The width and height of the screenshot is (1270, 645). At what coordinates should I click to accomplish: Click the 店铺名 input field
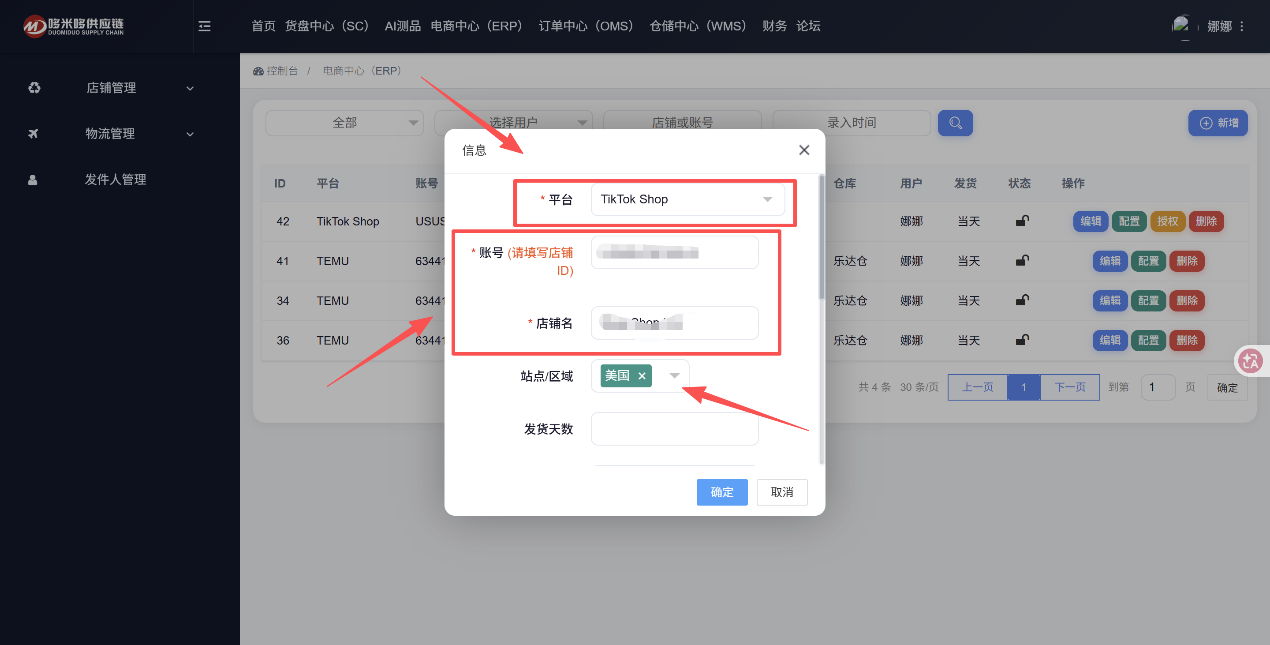[675, 323]
